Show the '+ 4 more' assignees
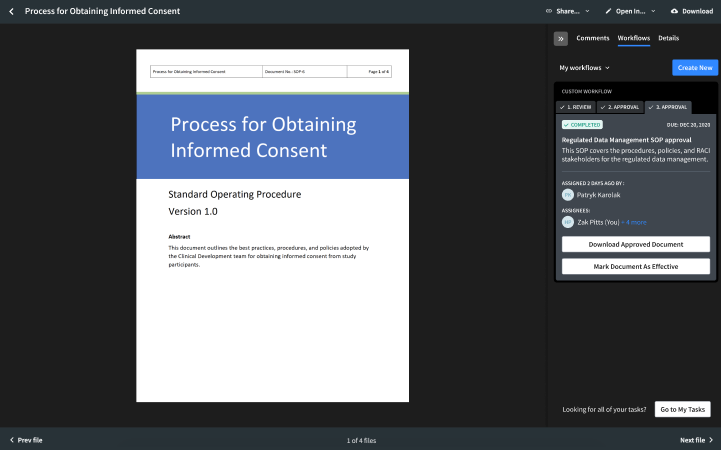This screenshot has width=721, height=450. (x=634, y=222)
